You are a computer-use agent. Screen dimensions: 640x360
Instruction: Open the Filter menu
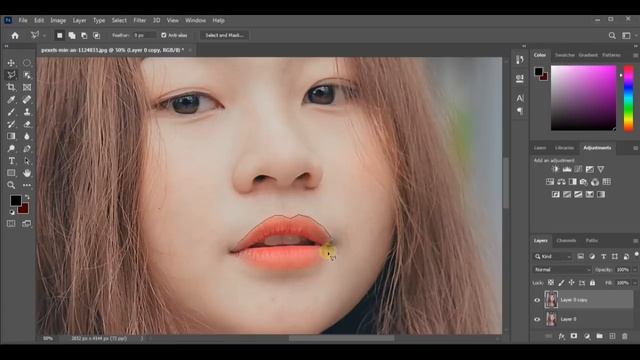(x=140, y=20)
